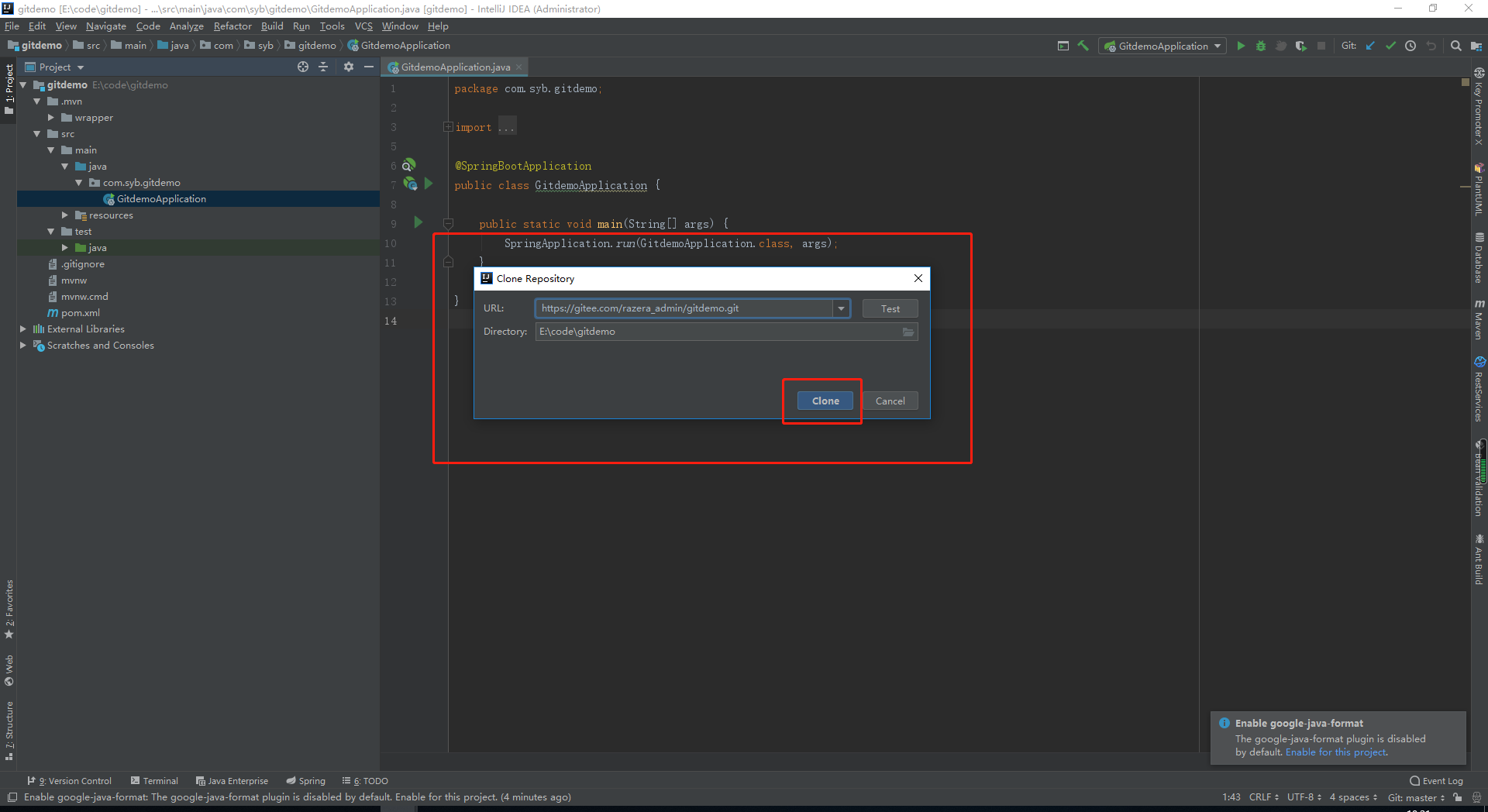Open the Terminal tool window
1488x812 pixels.
[154, 781]
